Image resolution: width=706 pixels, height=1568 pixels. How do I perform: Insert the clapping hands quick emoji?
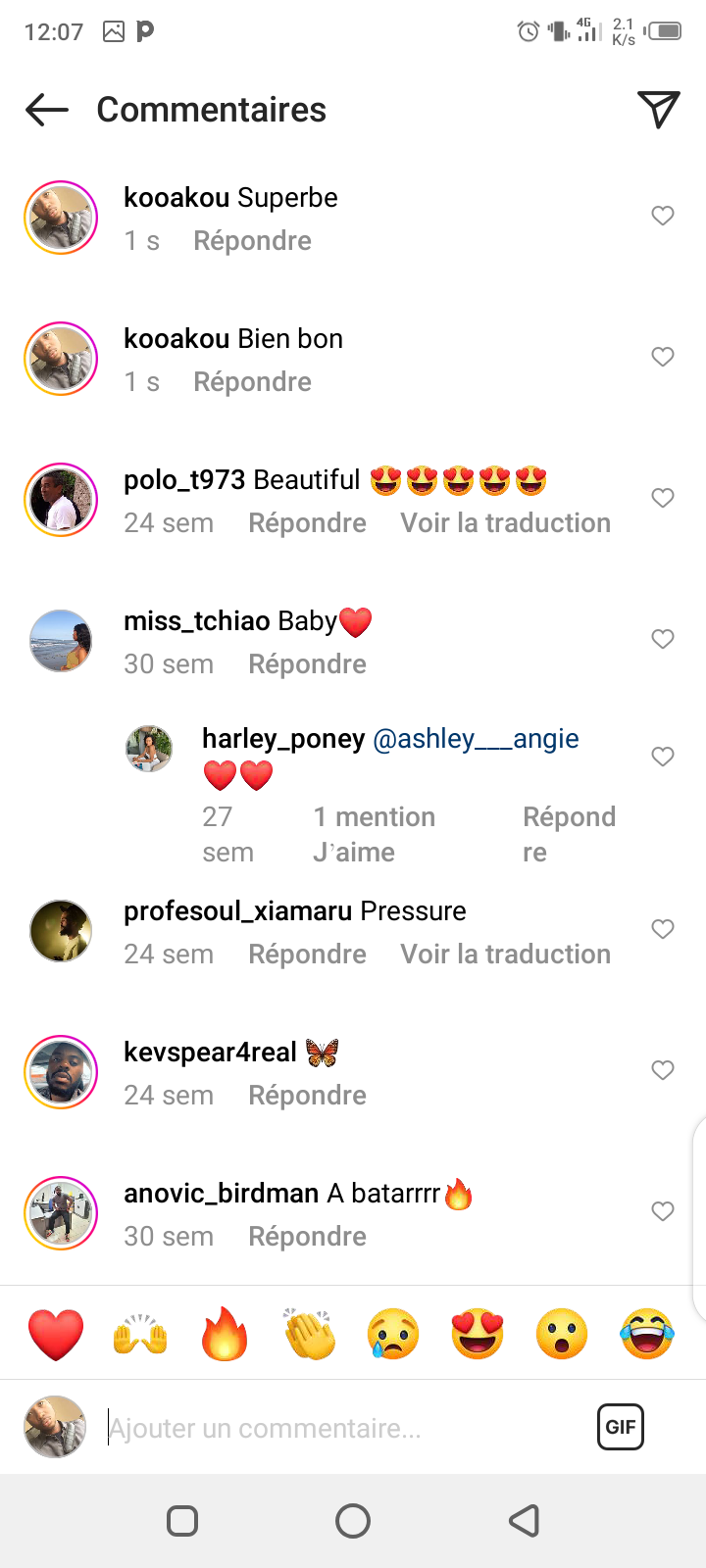tap(309, 1334)
